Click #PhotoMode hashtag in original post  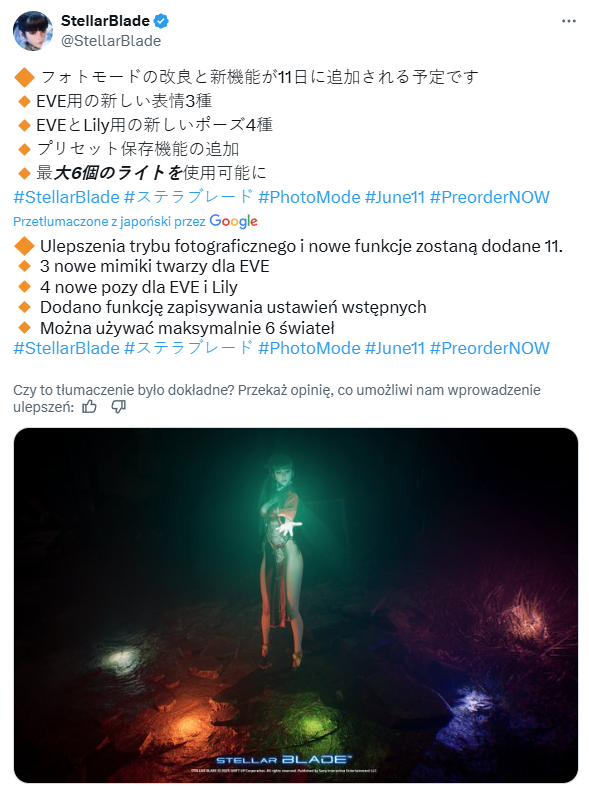click(x=309, y=197)
